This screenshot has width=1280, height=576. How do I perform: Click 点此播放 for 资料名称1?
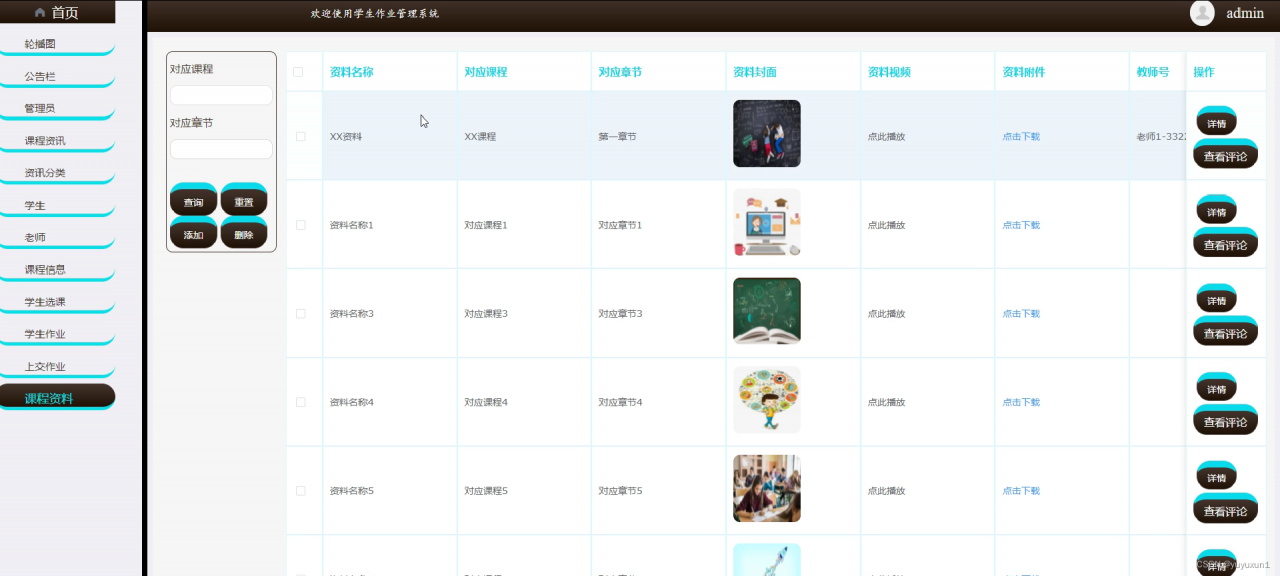(x=886, y=225)
